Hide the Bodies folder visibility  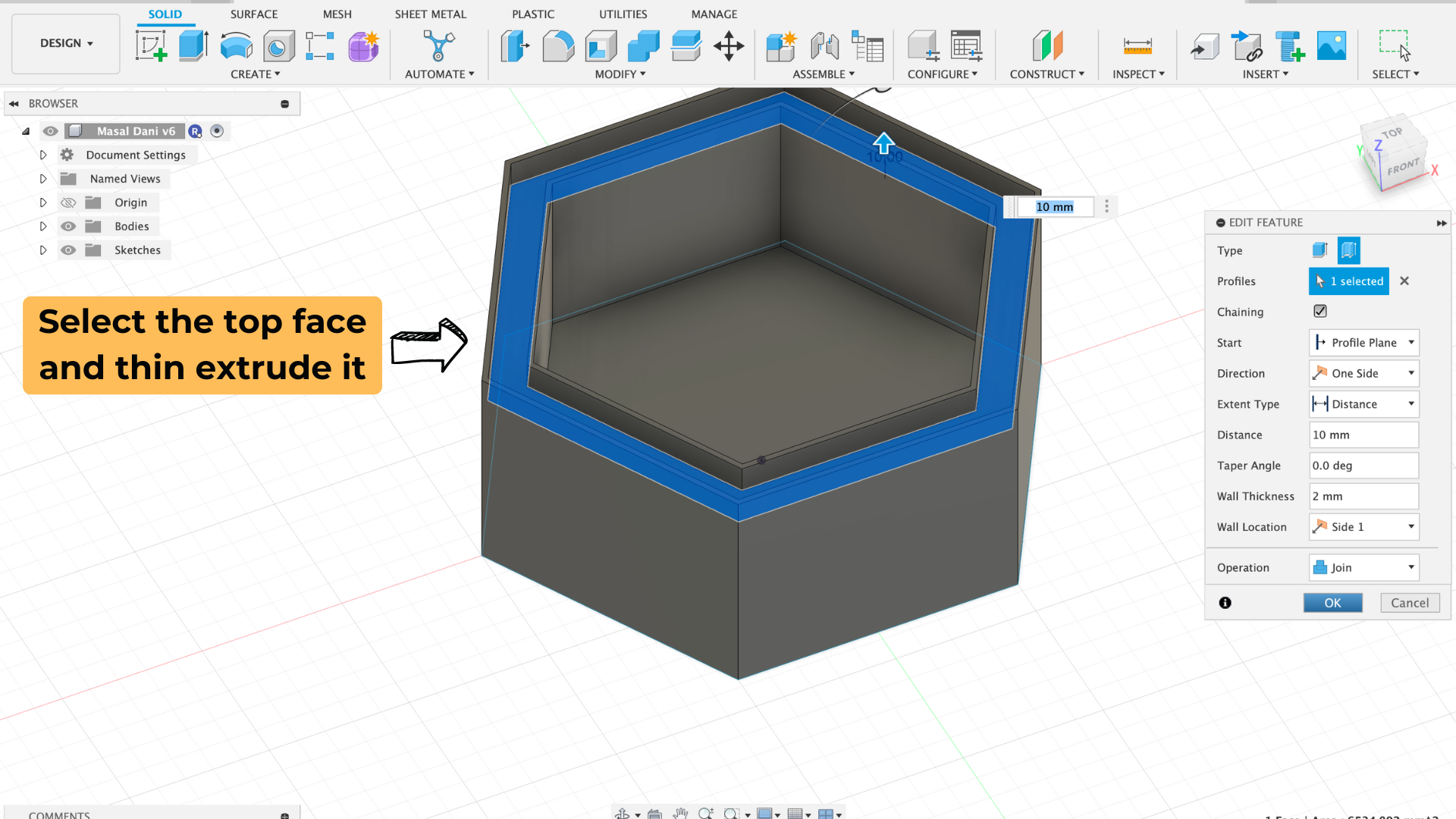click(68, 226)
